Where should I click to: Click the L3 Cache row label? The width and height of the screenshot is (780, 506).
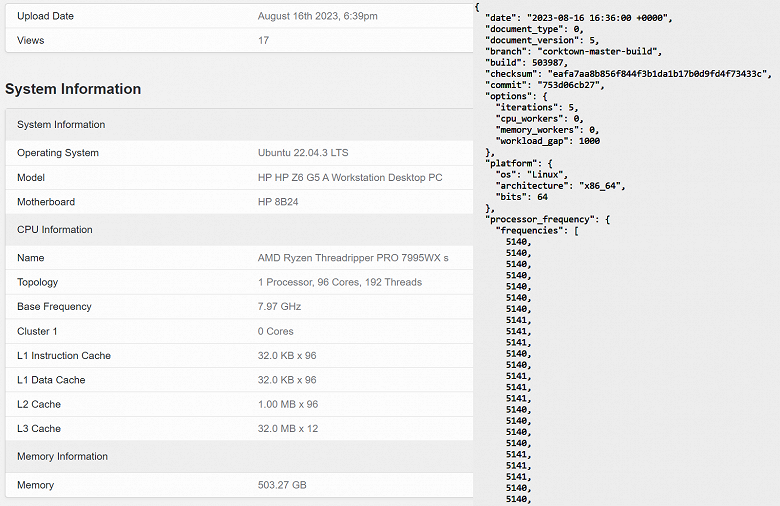pos(39,428)
